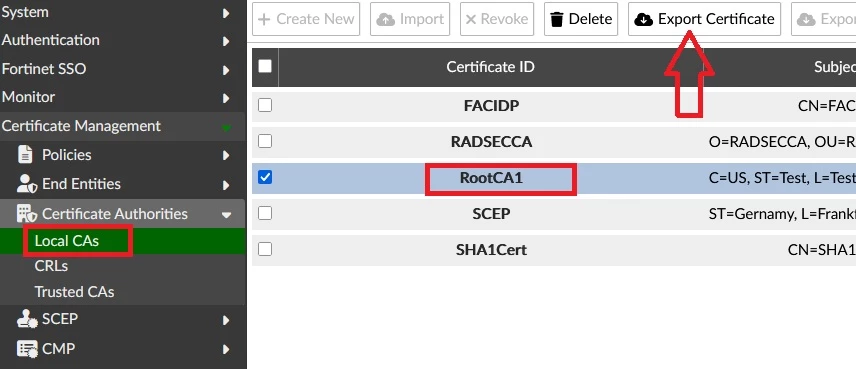856x369 pixels.
Task: Click the O=RADSECCA subject cell
Action: [782, 142]
